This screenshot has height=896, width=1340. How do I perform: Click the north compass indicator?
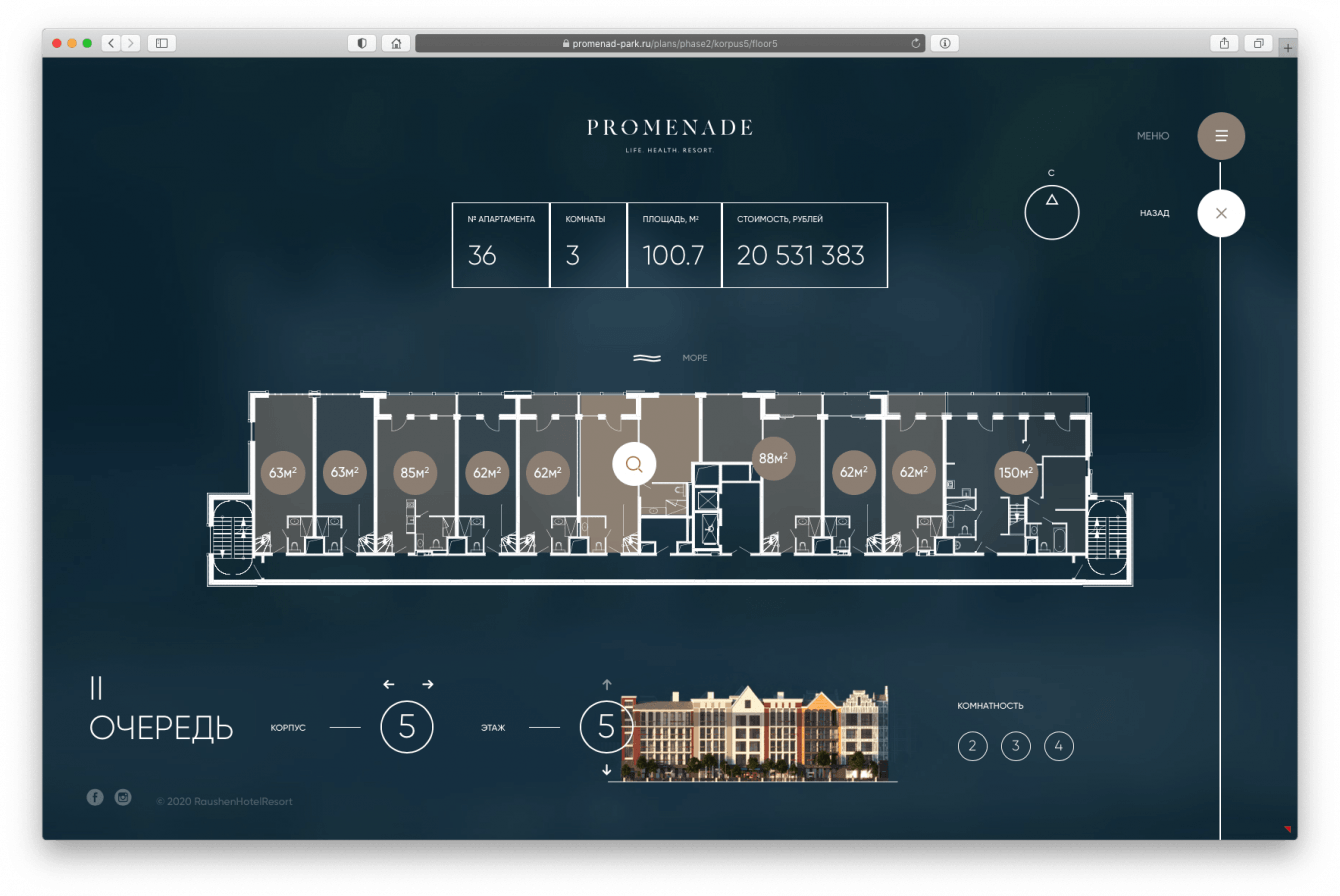[x=1052, y=211]
